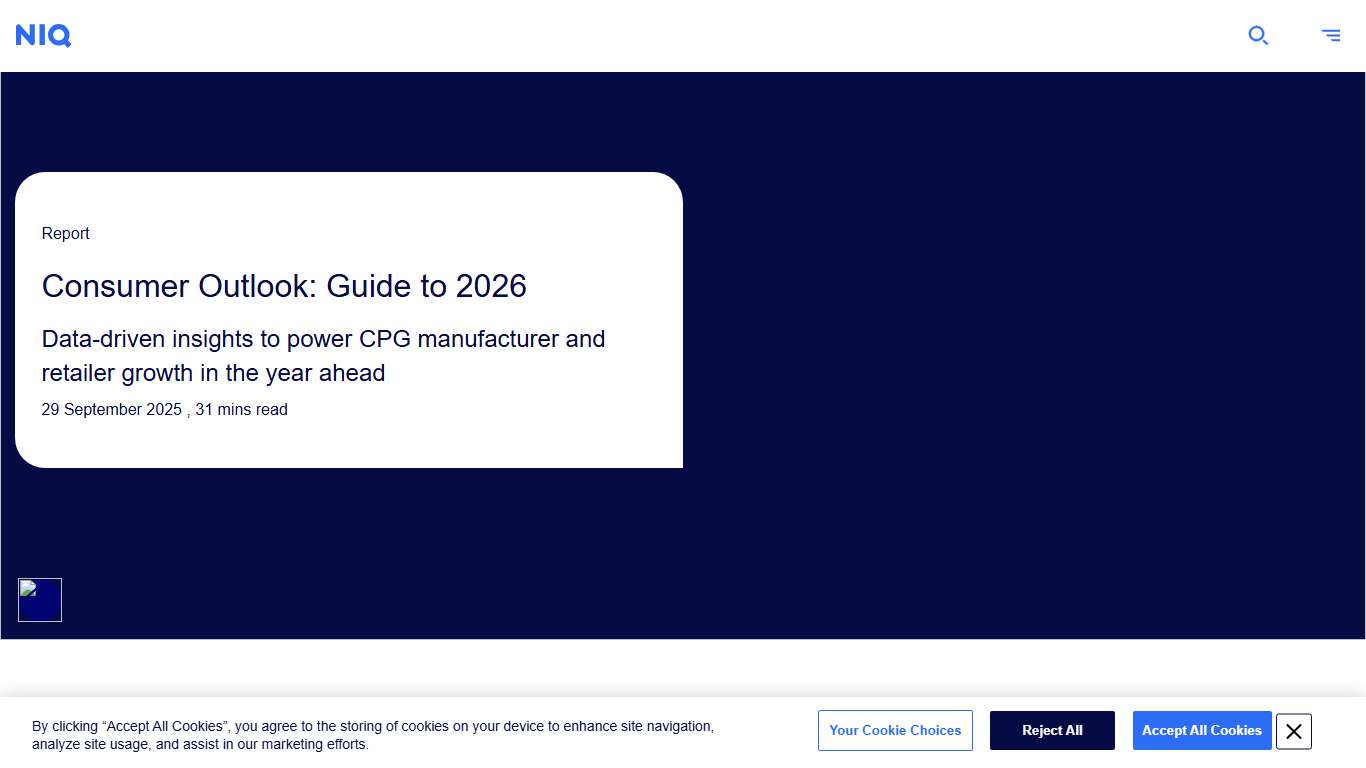Viewport: 1366px width, 768px height.
Task: Click the Accept All Cookies button
Action: (1202, 730)
